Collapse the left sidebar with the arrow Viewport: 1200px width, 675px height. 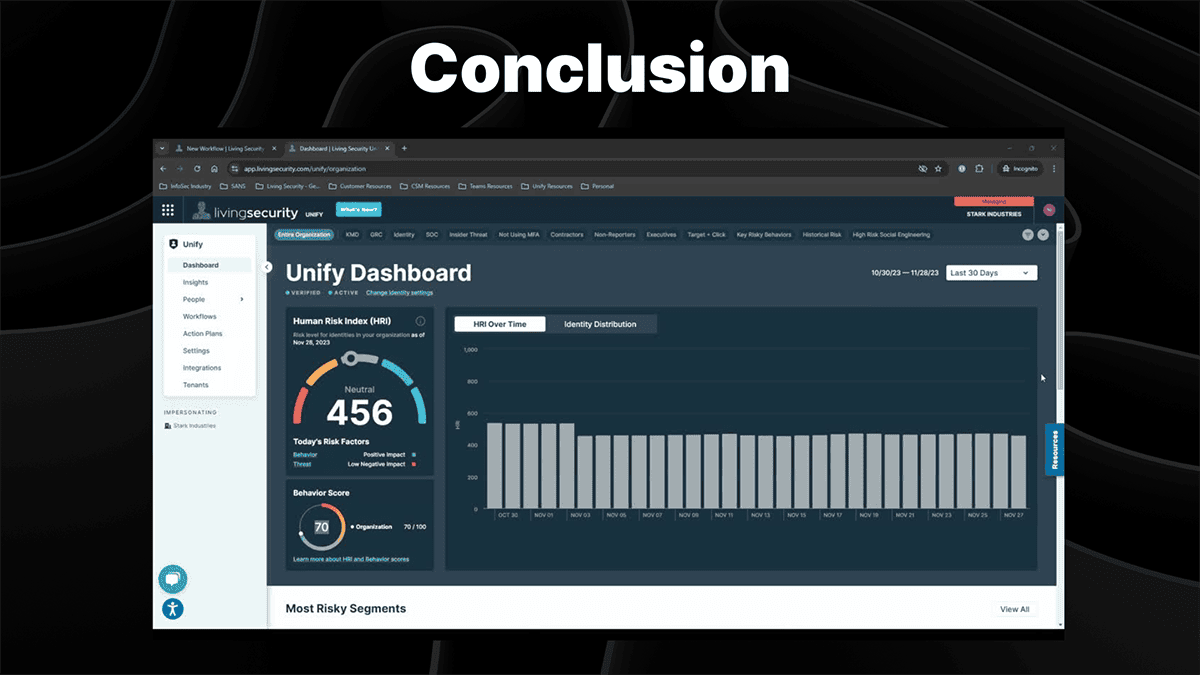pos(267,267)
